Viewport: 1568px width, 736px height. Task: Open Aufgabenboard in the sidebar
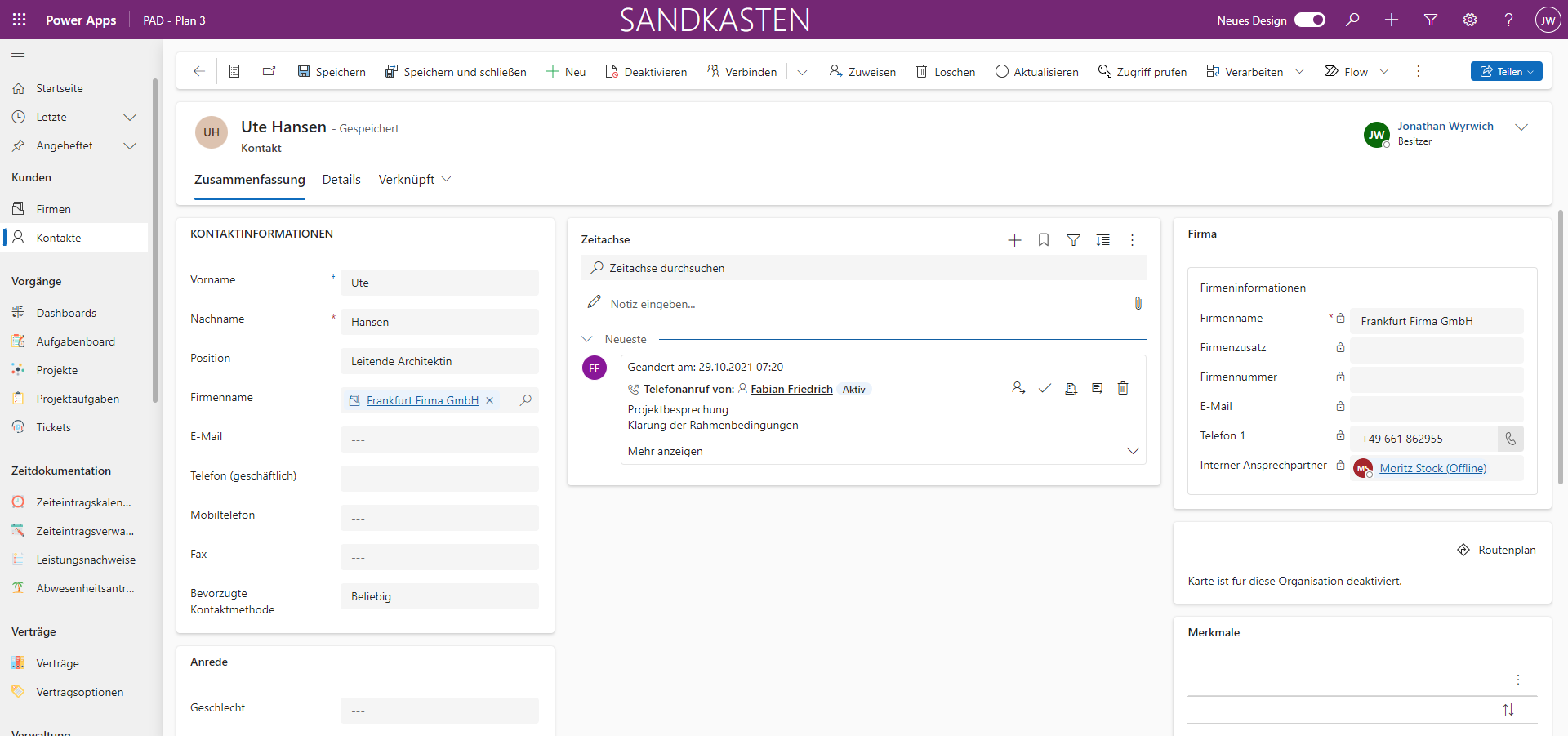[75, 341]
